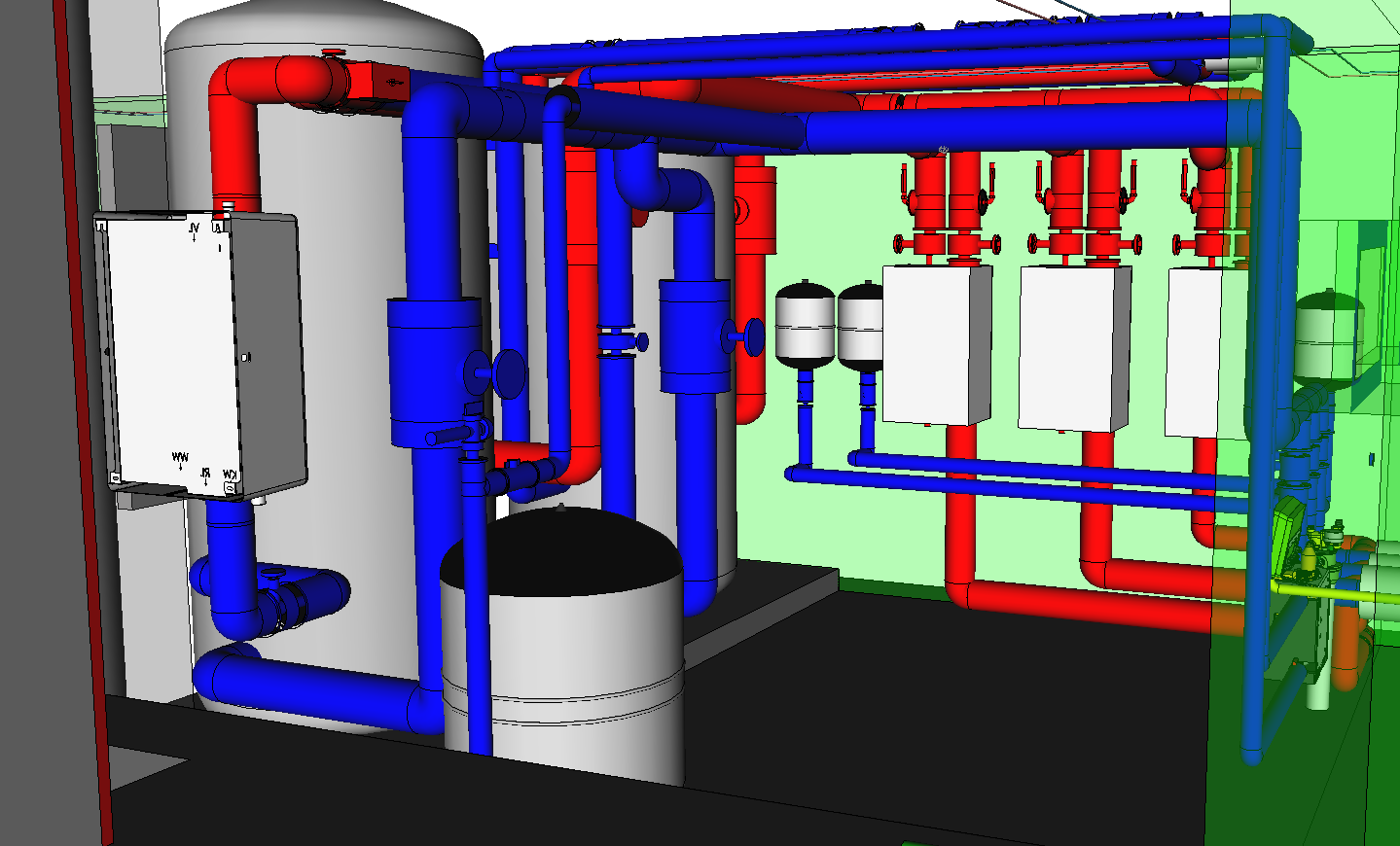
Task: Click the VL arrow label on the box
Action: 195,230
